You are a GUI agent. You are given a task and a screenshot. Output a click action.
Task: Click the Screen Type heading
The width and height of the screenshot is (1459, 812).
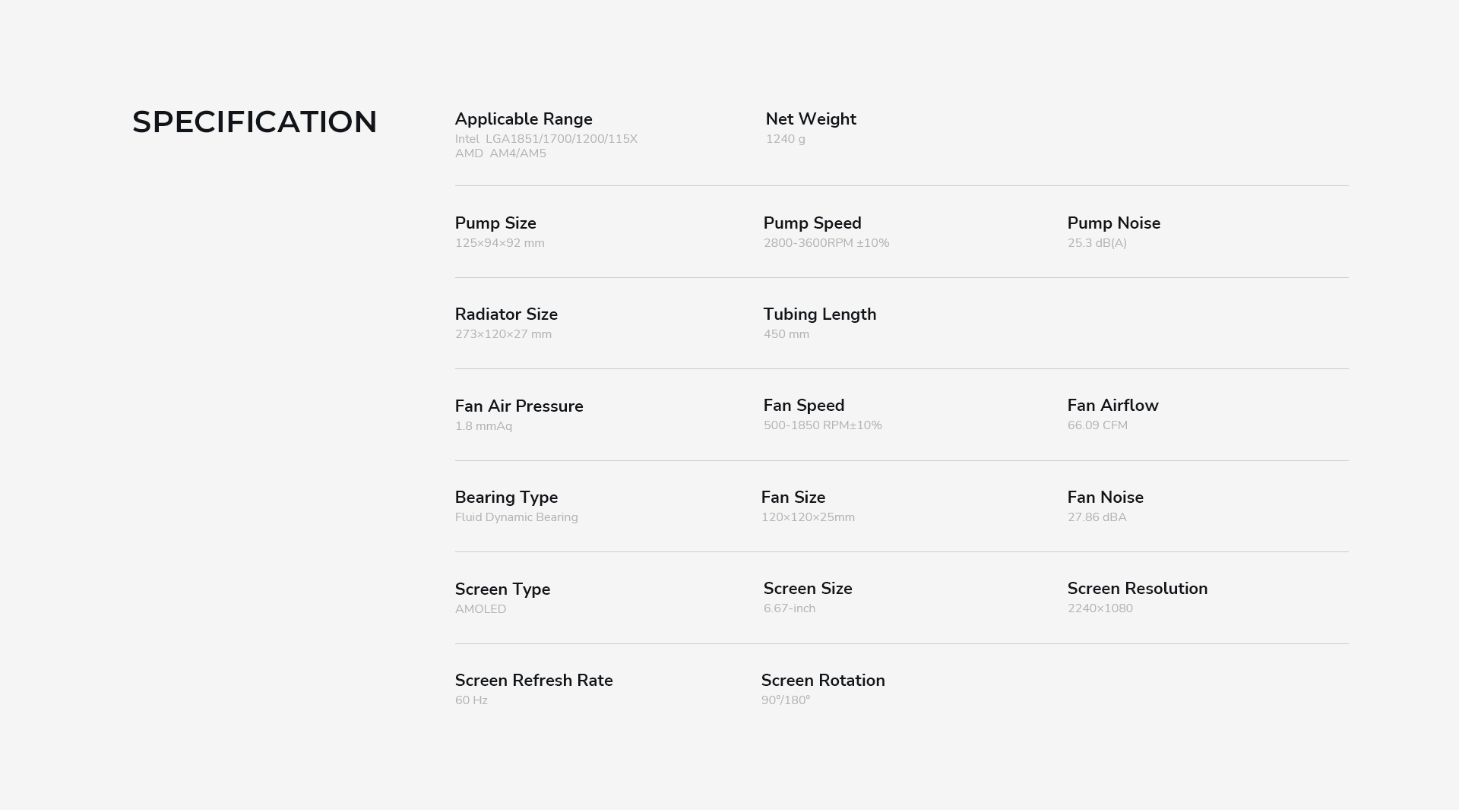502,589
